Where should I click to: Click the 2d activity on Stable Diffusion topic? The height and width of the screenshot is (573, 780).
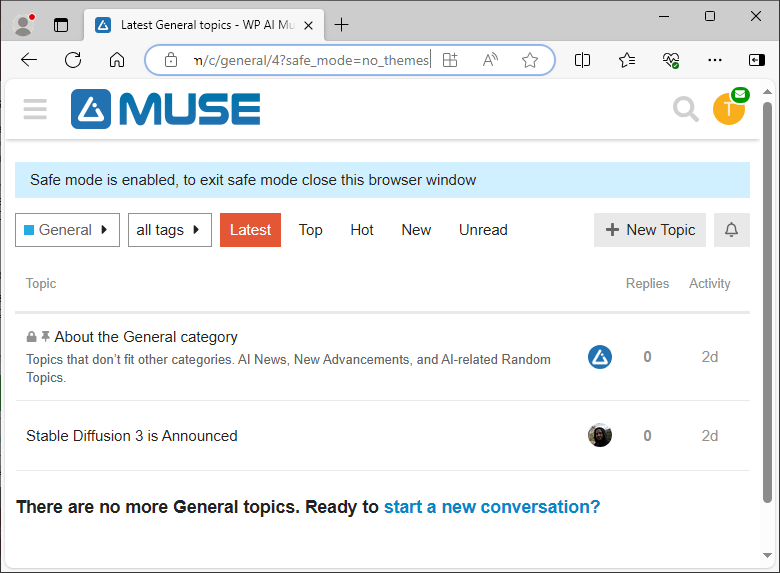(x=709, y=436)
